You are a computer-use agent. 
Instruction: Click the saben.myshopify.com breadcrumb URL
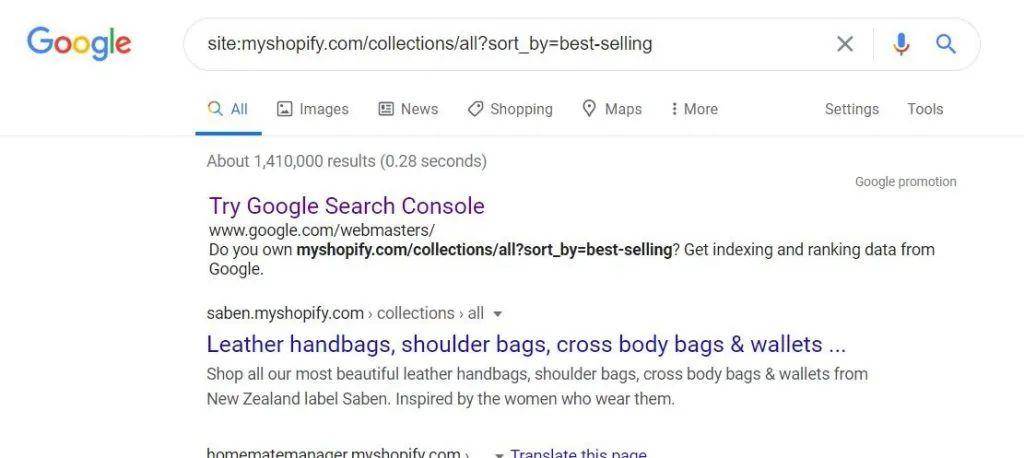pyautogui.click(x=345, y=314)
